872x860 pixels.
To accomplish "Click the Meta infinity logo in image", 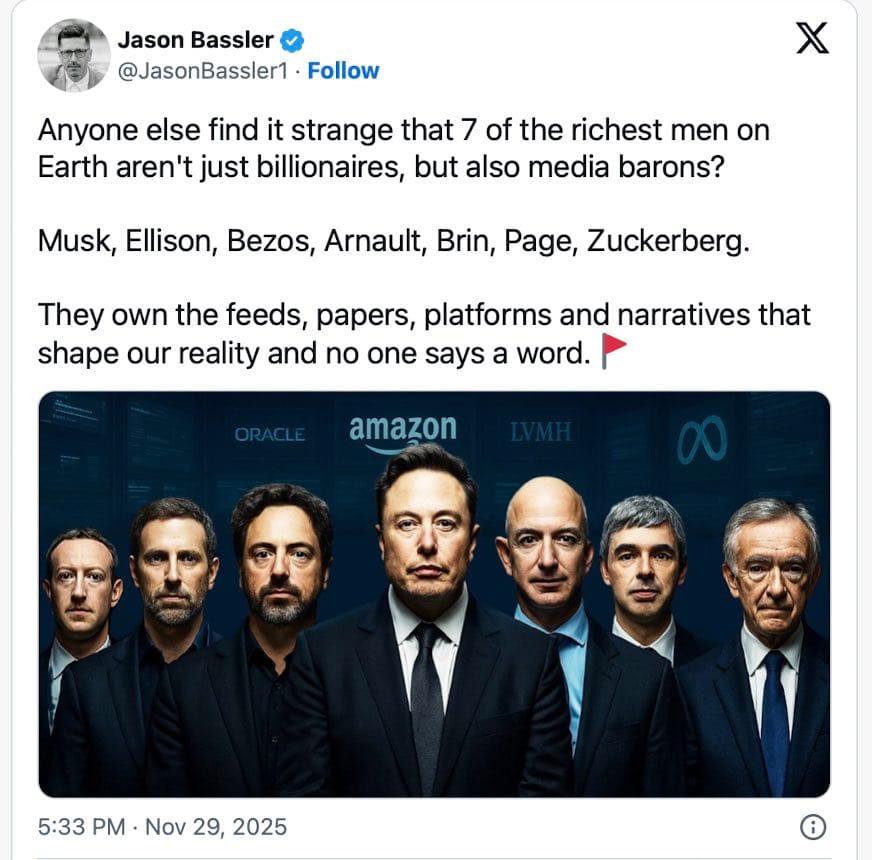I will click(x=700, y=440).
